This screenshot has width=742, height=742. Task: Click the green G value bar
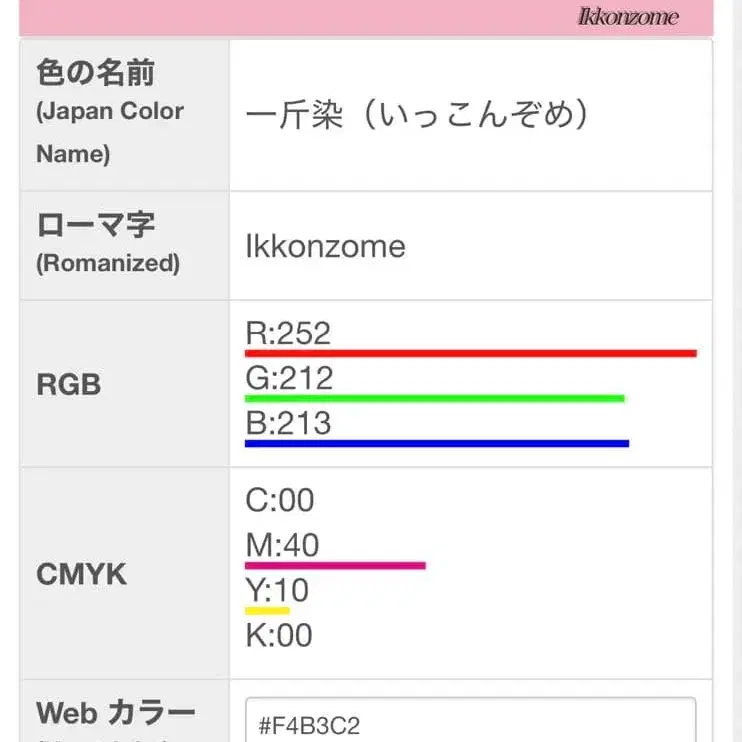tap(434, 398)
